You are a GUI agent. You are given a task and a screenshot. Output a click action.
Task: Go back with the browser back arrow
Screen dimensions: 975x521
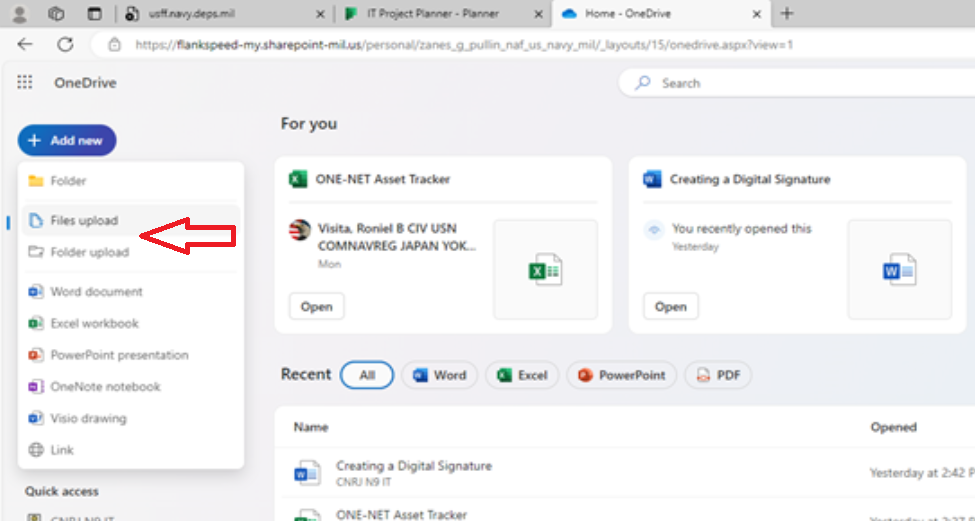(x=25, y=44)
